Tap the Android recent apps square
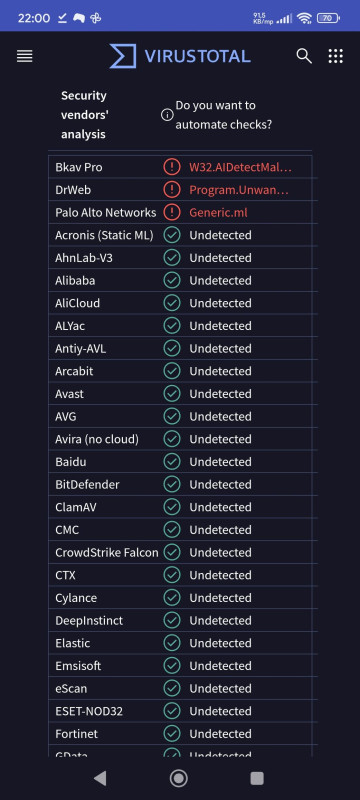Screen dimensions: 360x800 (x=257, y=778)
